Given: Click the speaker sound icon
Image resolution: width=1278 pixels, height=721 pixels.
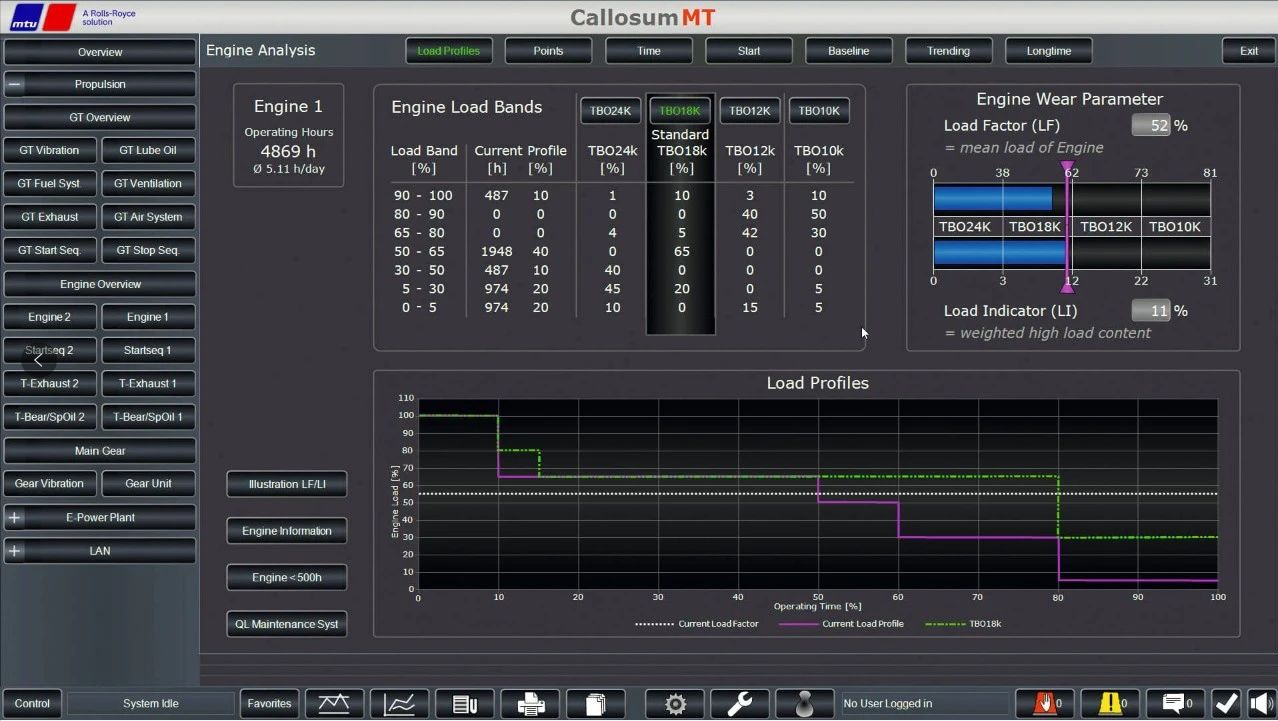Looking at the screenshot, I should [1262, 704].
